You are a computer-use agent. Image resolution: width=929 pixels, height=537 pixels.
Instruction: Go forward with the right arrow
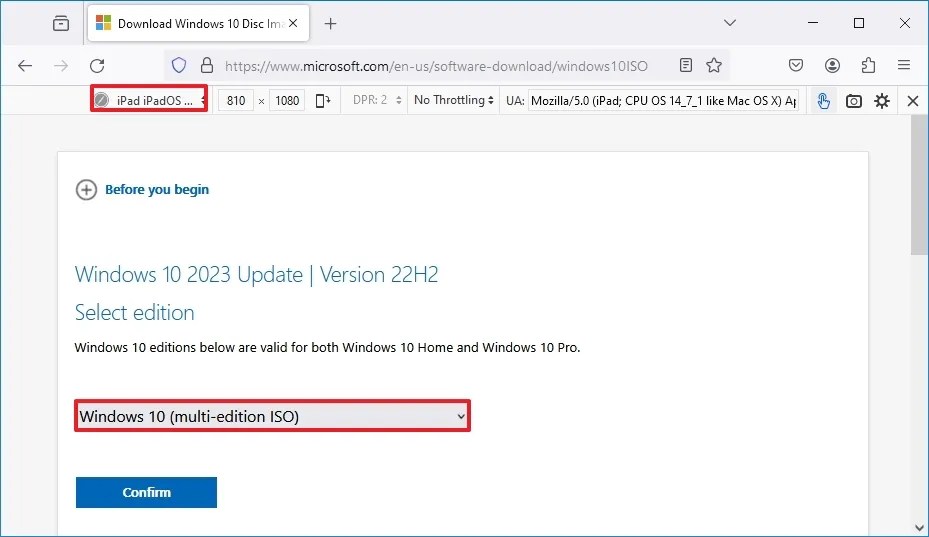[x=61, y=66]
